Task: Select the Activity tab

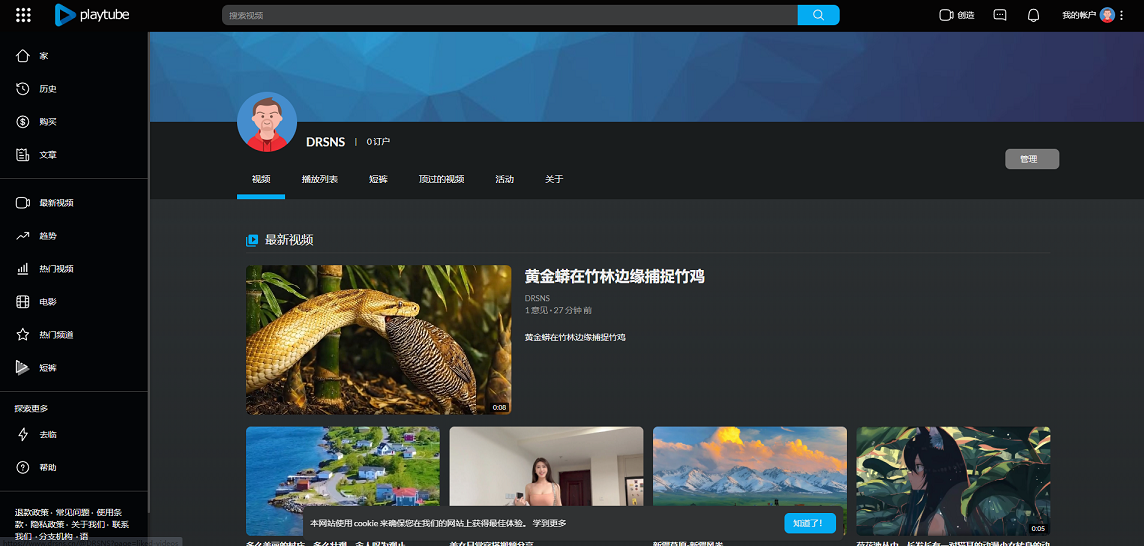Action: pos(504,179)
